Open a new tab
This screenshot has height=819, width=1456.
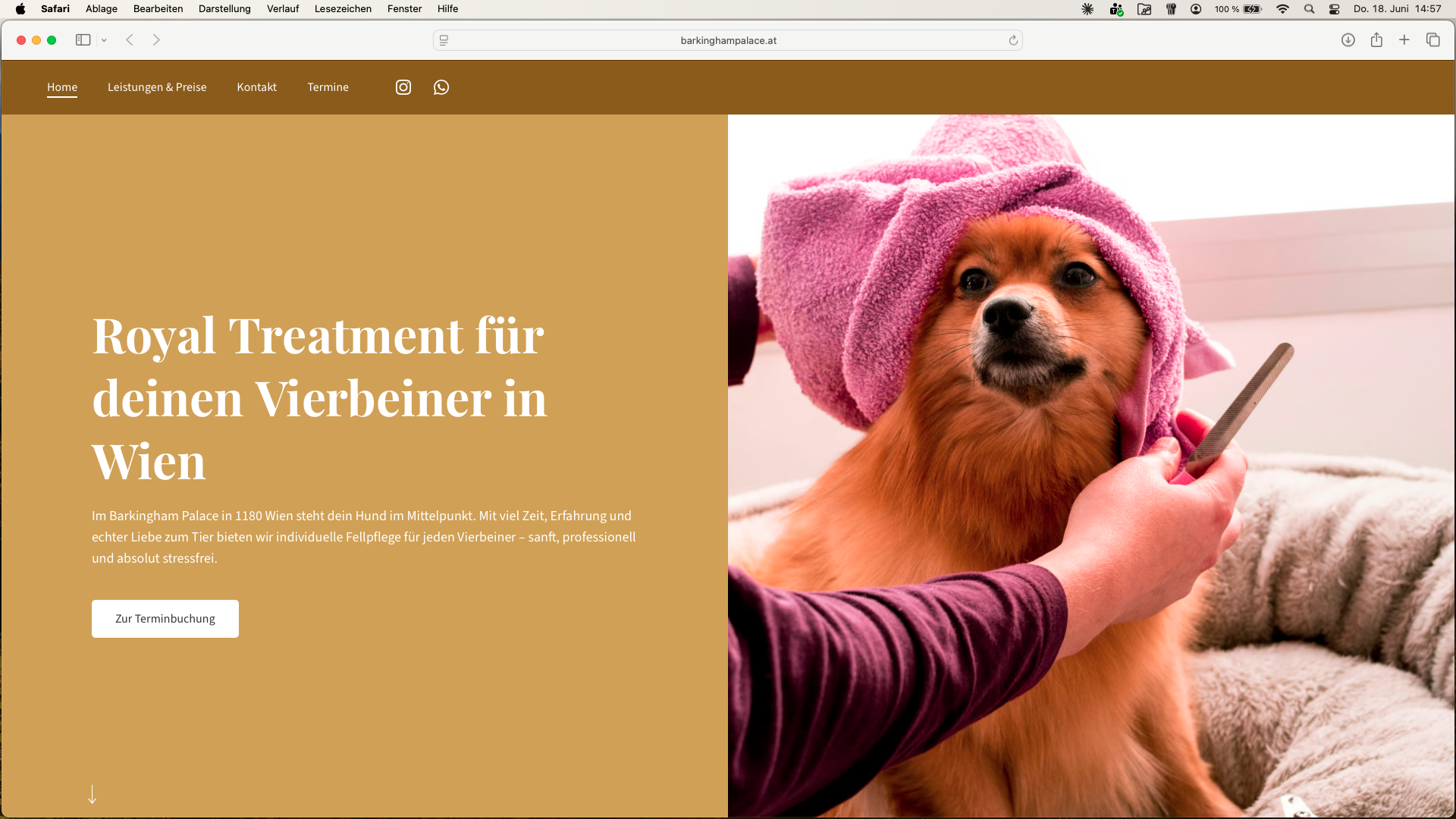click(1404, 40)
